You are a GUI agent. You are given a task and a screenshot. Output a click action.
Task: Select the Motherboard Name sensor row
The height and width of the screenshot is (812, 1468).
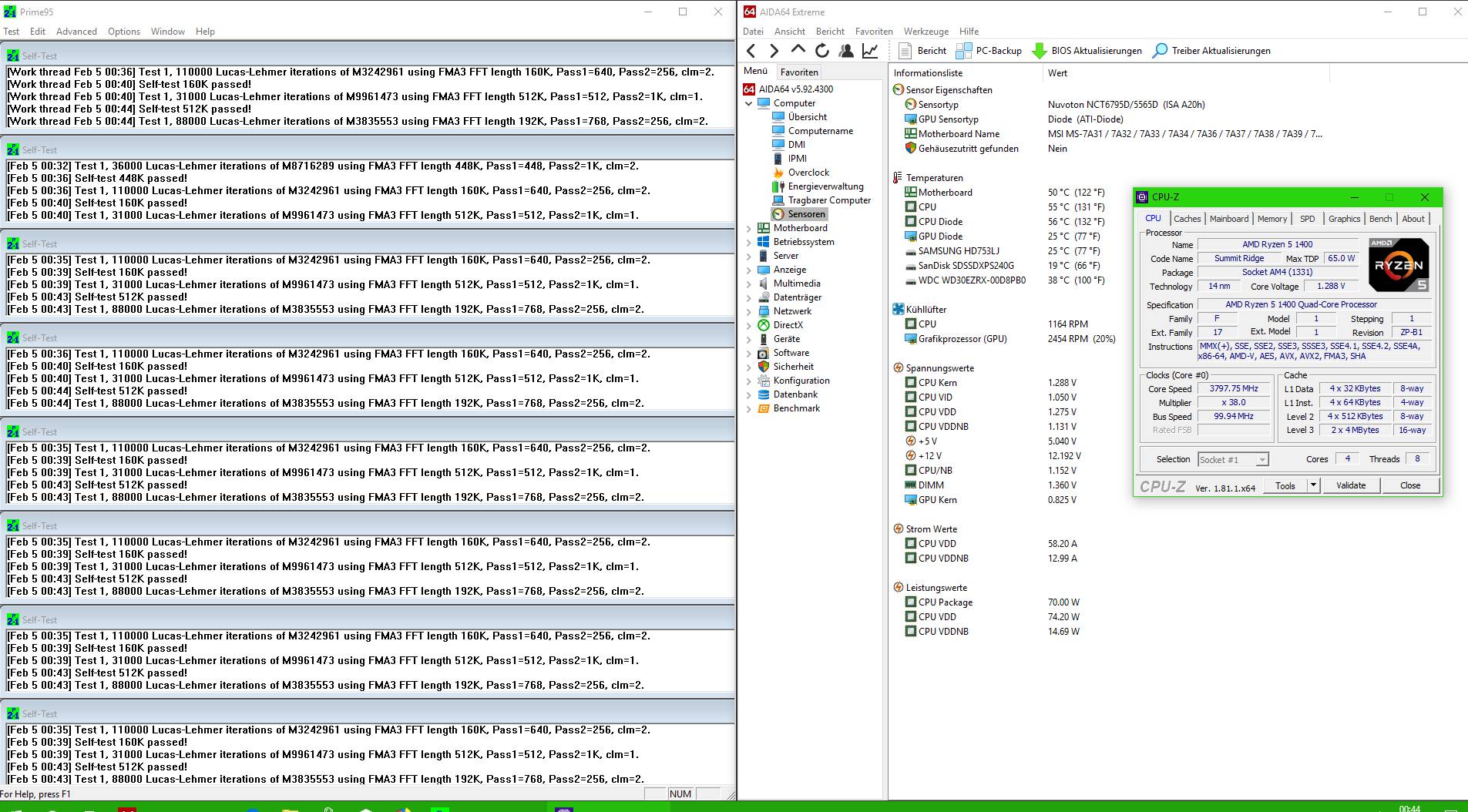click(1114, 134)
